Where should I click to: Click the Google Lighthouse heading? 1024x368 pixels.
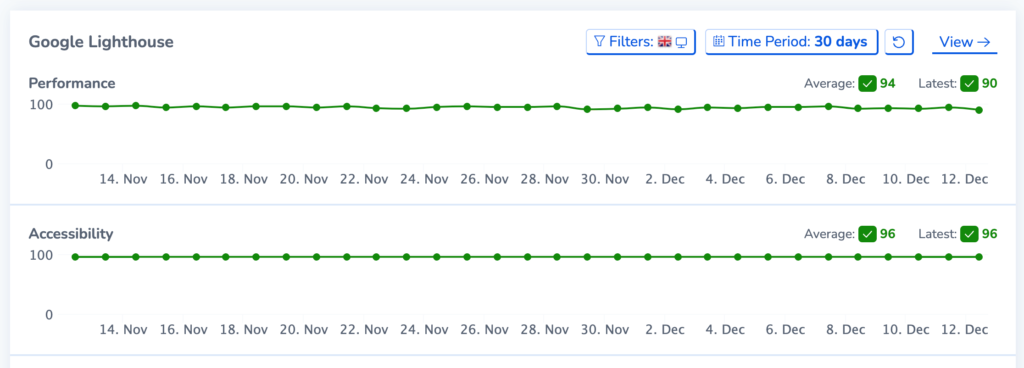click(x=101, y=42)
